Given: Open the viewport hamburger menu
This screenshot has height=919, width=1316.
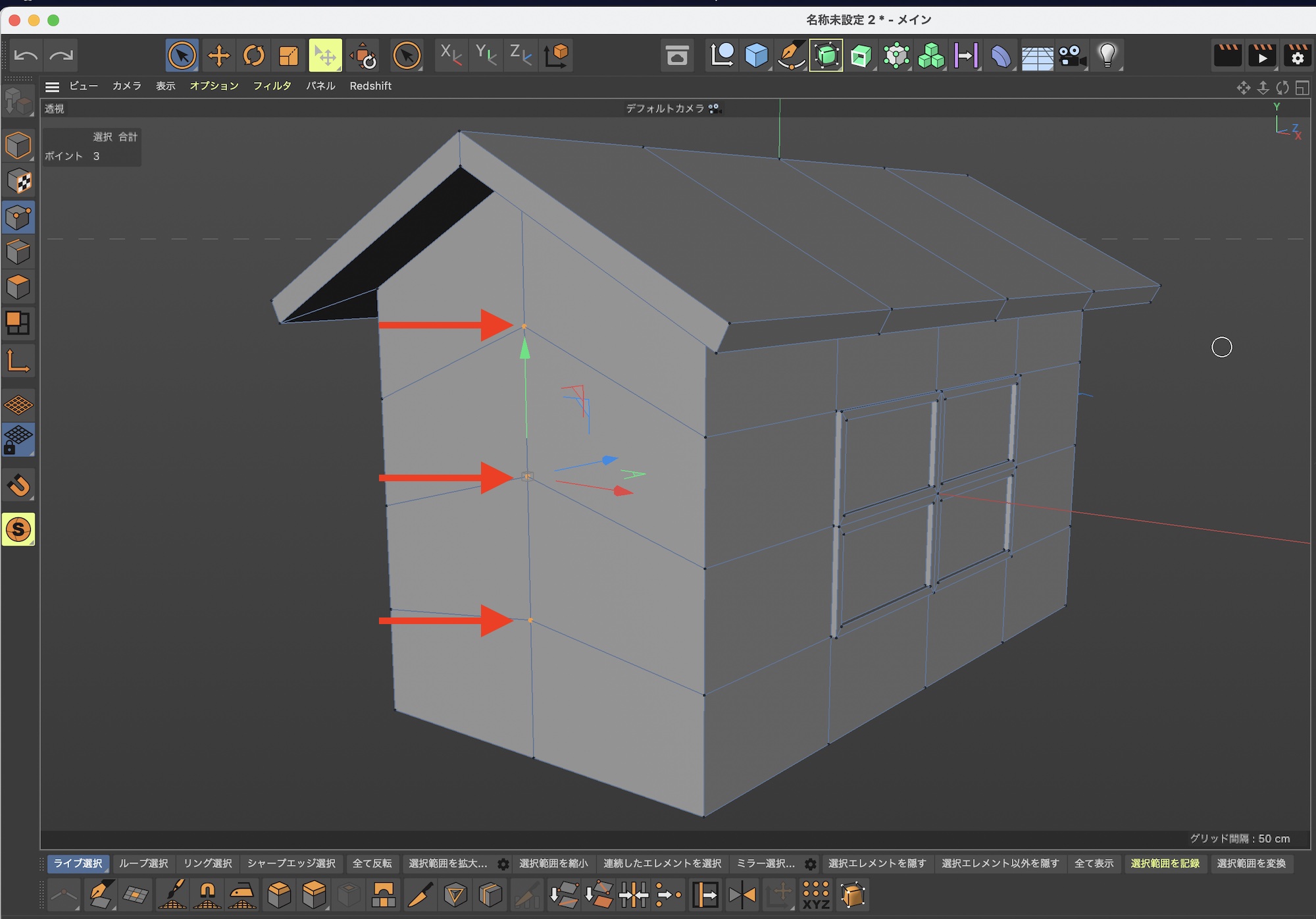Looking at the screenshot, I should tap(52, 86).
